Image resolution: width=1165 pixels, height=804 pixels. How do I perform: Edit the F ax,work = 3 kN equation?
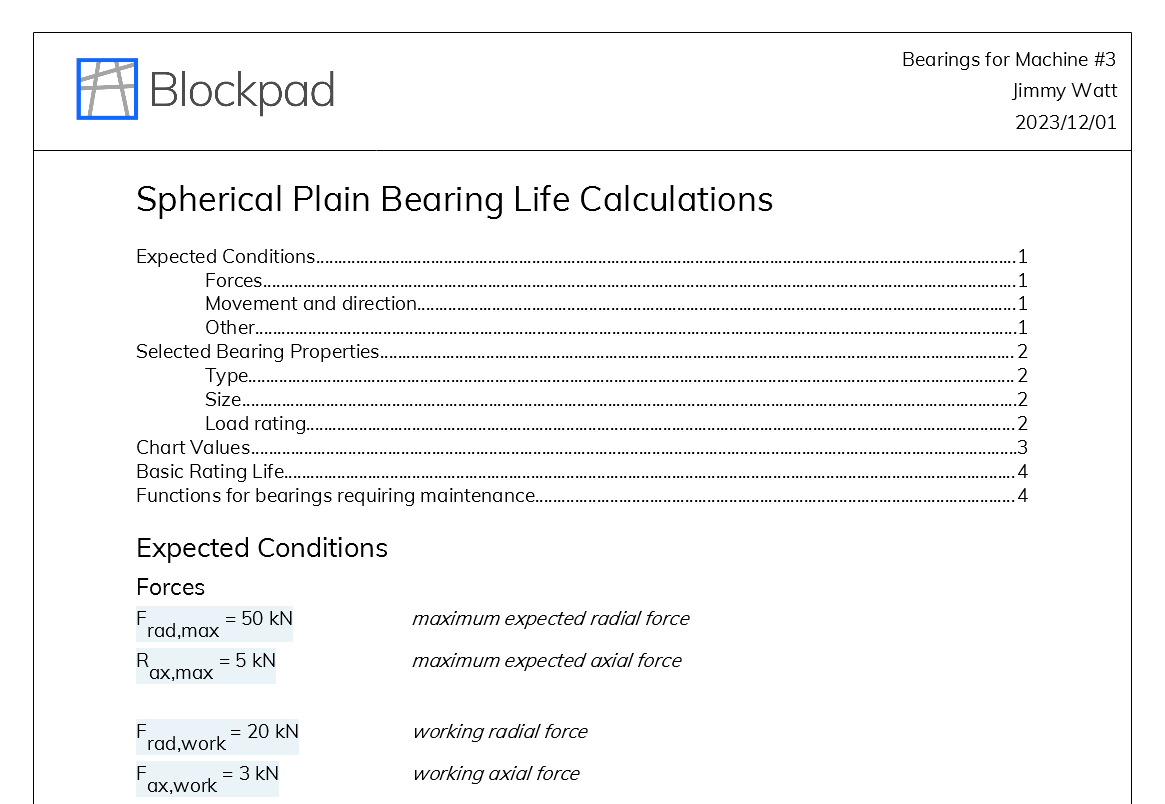(x=207, y=778)
